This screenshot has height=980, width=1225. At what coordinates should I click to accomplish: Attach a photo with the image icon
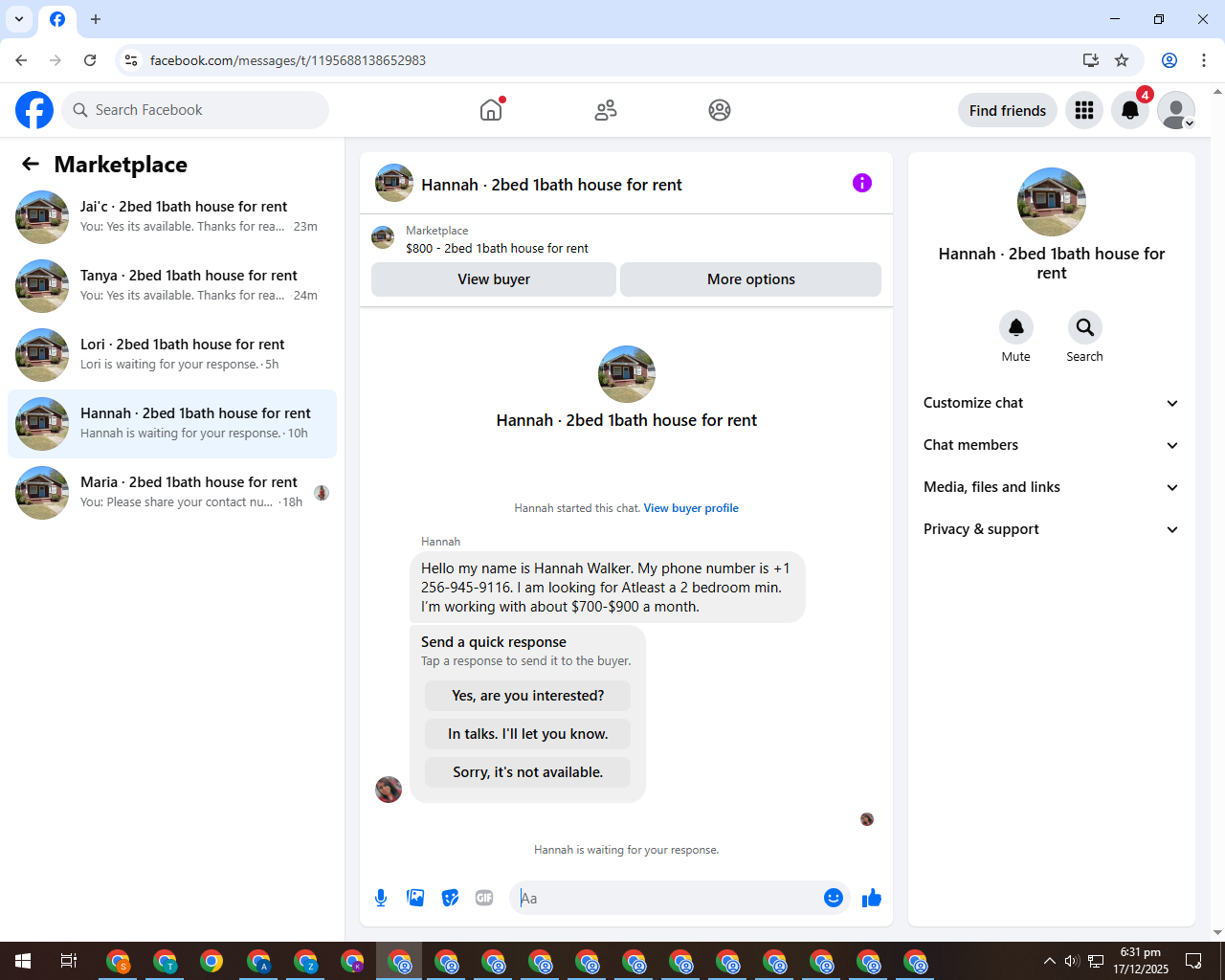[415, 898]
